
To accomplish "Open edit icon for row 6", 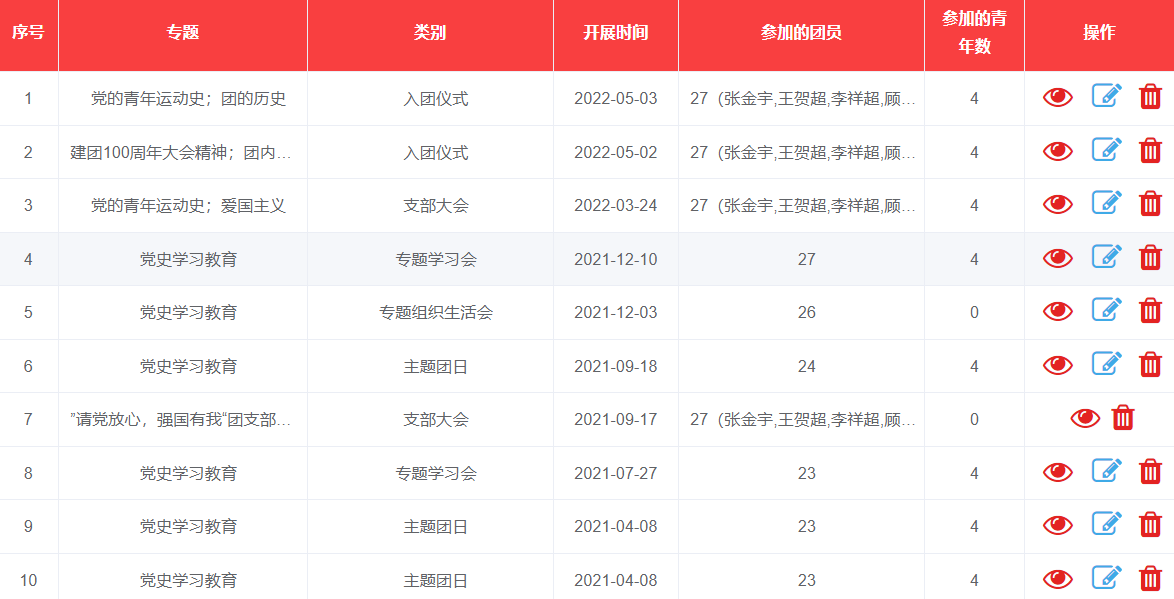I will [x=1106, y=365].
